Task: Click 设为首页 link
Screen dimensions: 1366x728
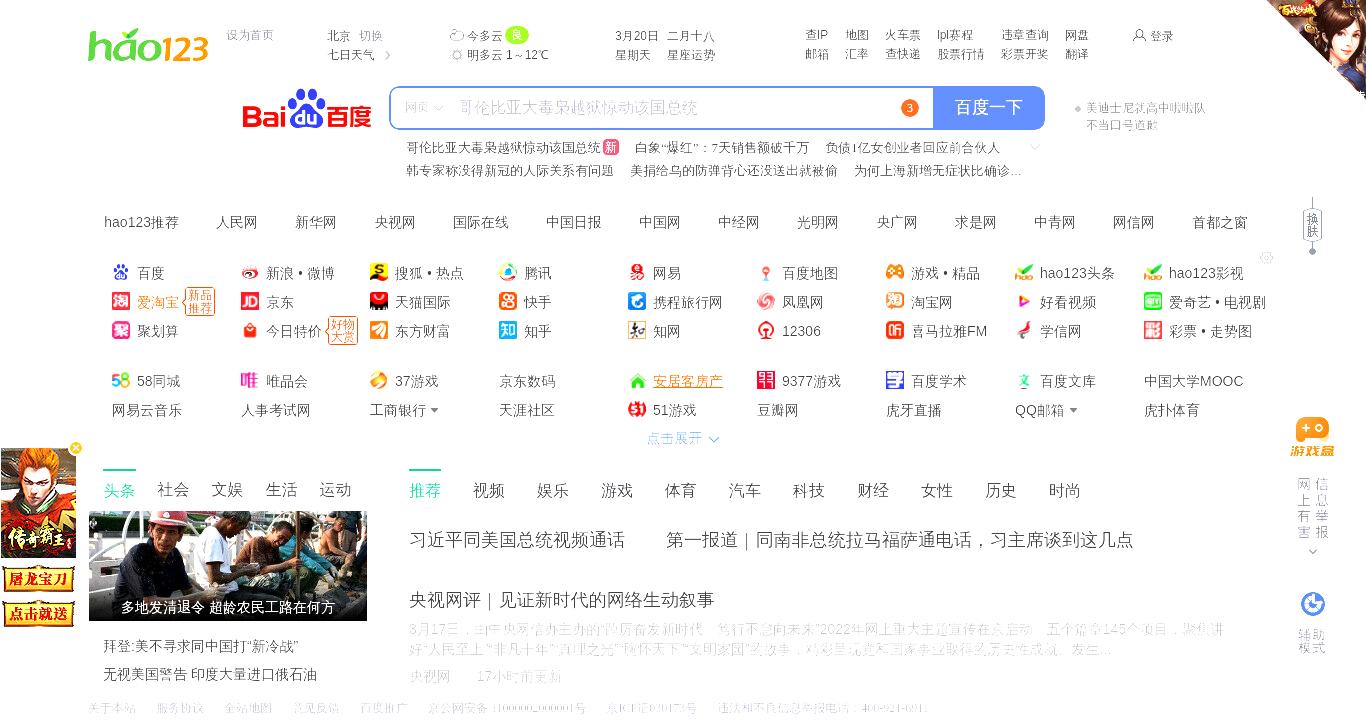Action: [x=250, y=35]
